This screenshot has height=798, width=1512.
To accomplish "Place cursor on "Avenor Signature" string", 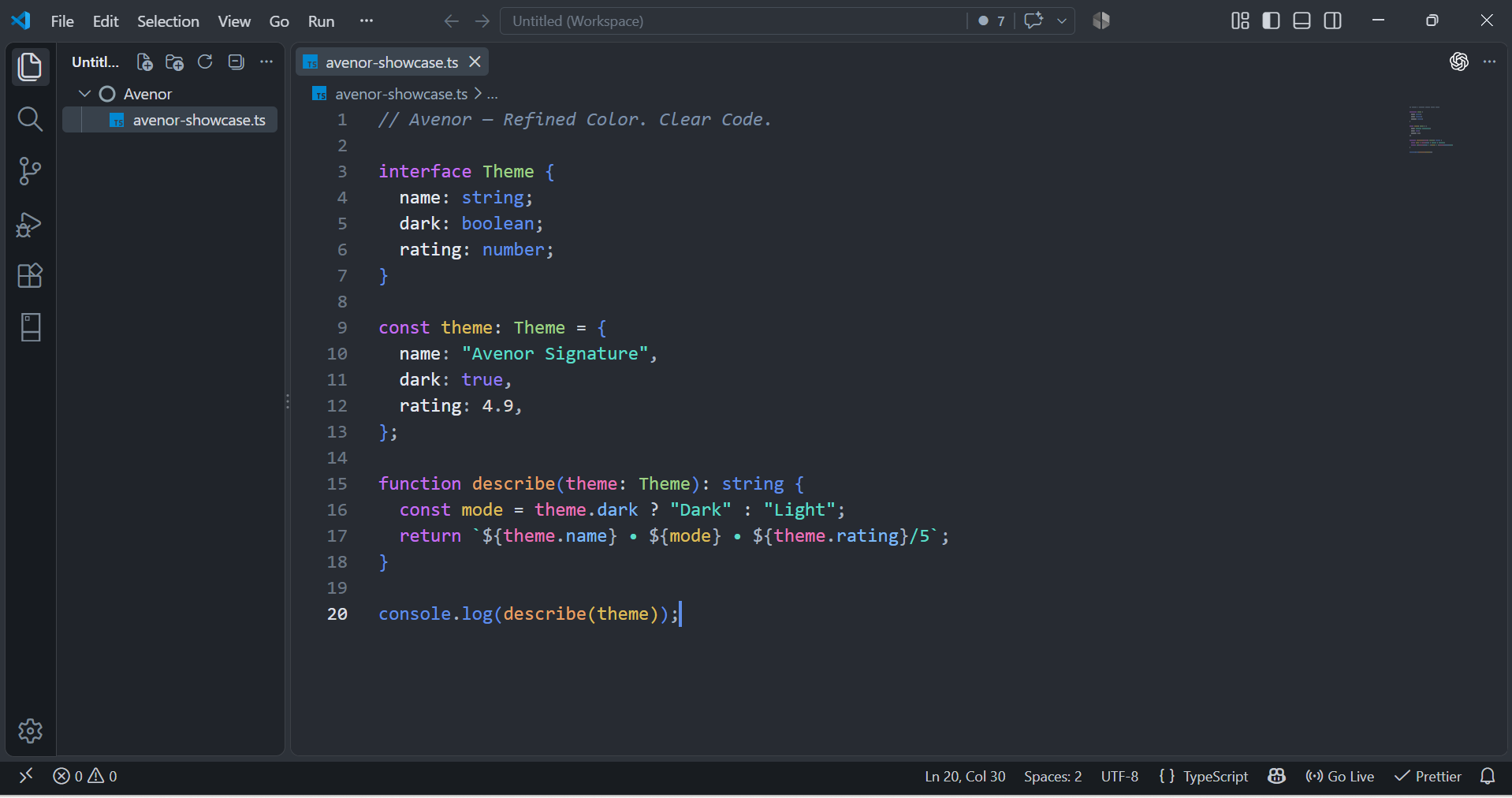I will coord(555,353).
